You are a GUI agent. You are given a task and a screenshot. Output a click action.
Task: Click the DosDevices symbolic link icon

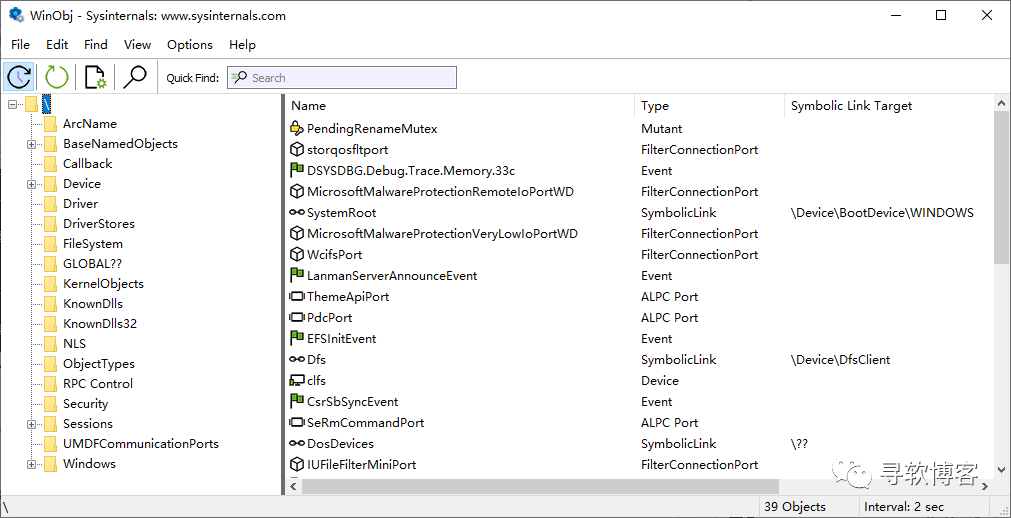point(296,443)
